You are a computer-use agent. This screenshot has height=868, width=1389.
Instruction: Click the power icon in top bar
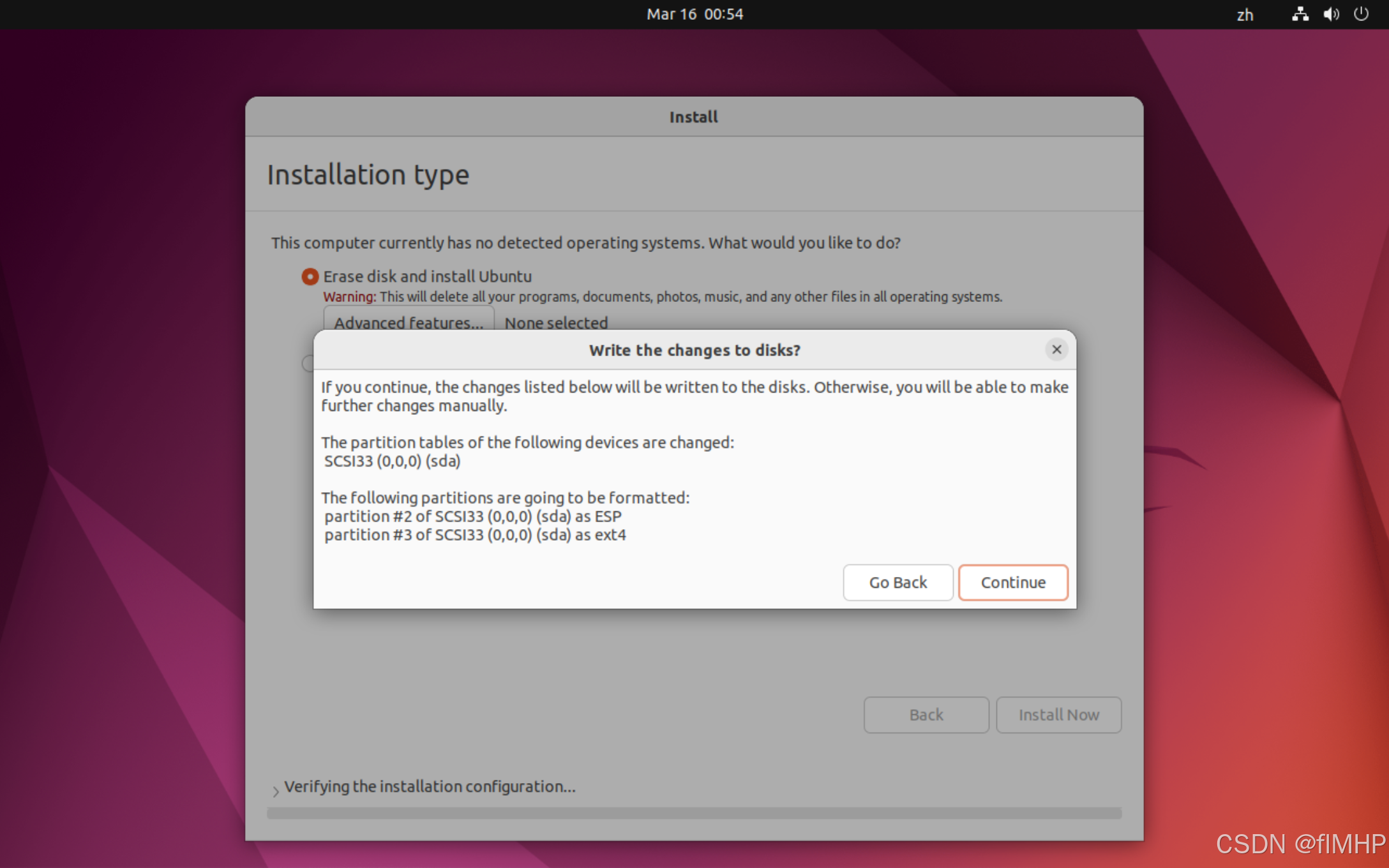[1361, 14]
